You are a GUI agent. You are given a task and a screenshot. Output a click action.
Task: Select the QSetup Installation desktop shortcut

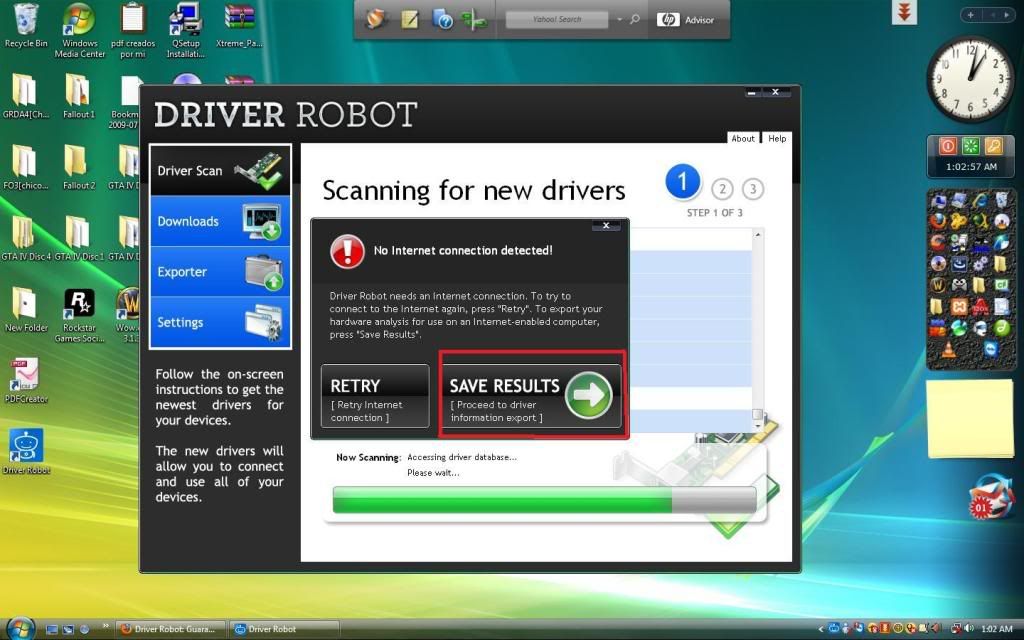click(x=186, y=31)
